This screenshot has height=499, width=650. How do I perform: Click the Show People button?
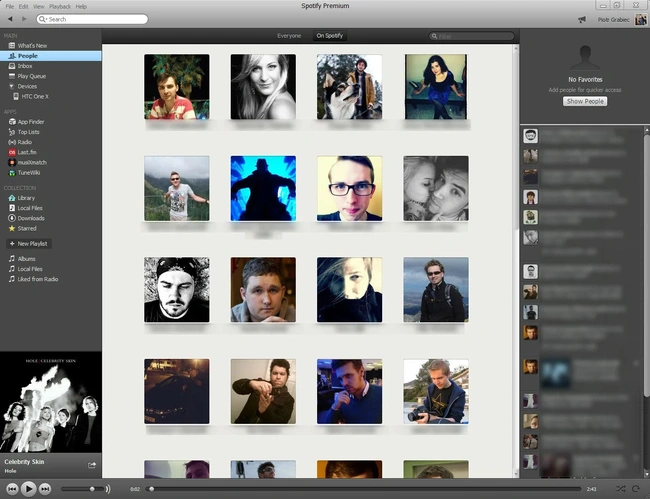tap(585, 101)
